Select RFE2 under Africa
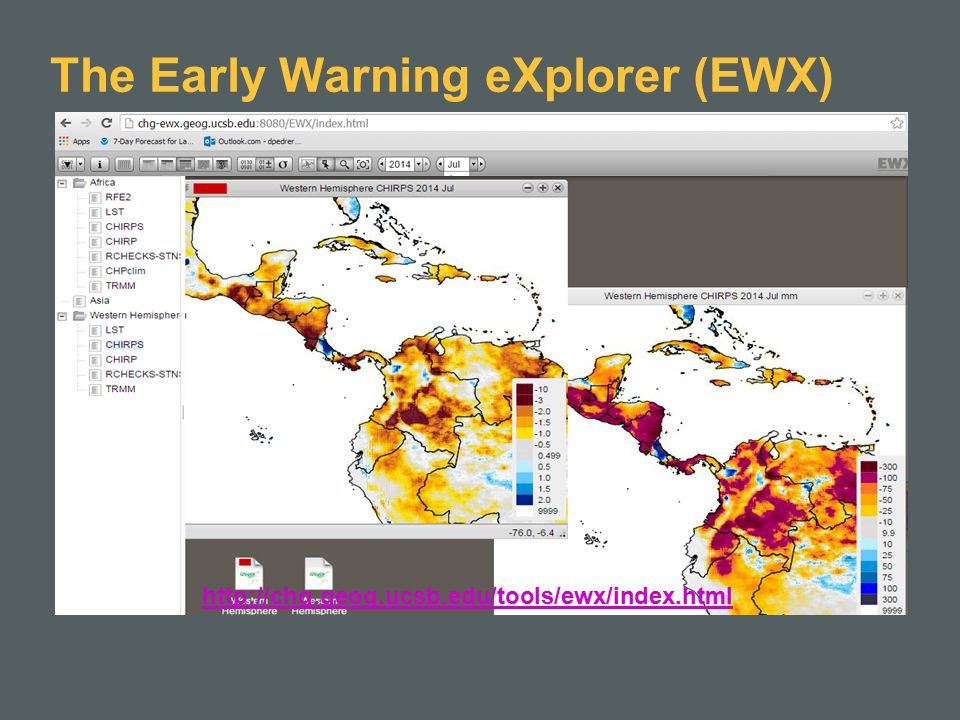This screenshot has height=720, width=960. [118, 197]
